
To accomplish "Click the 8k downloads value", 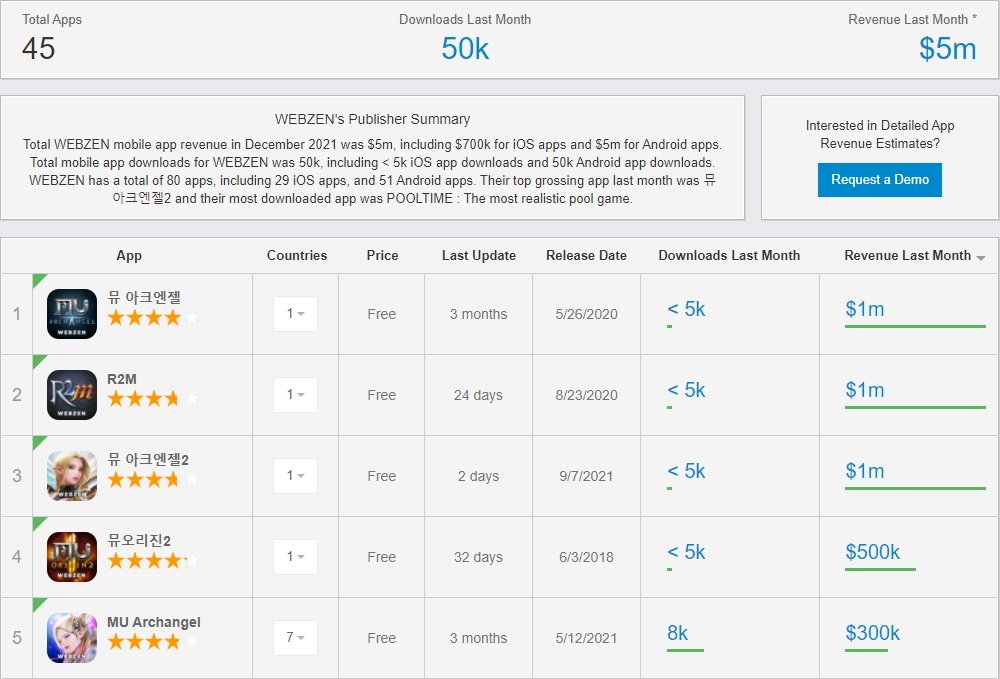I will click(677, 633).
